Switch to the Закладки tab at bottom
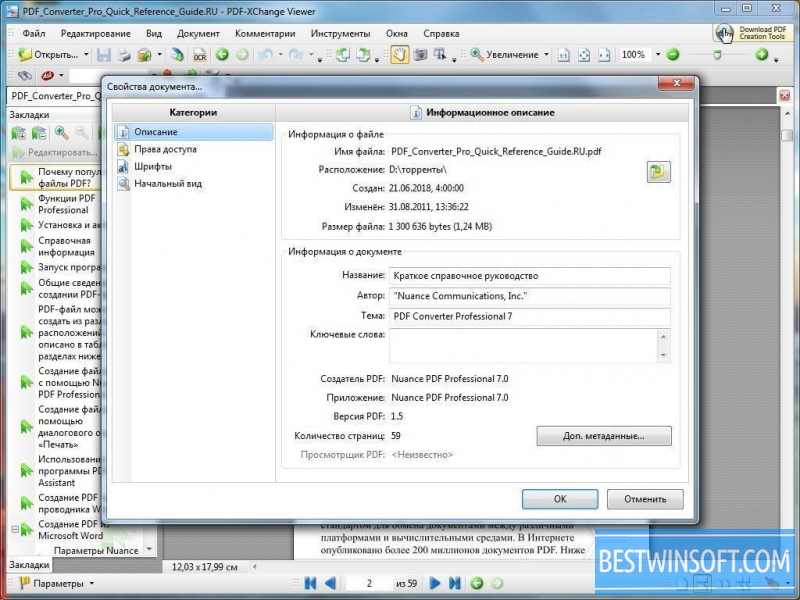800x600 pixels. pyautogui.click(x=29, y=565)
